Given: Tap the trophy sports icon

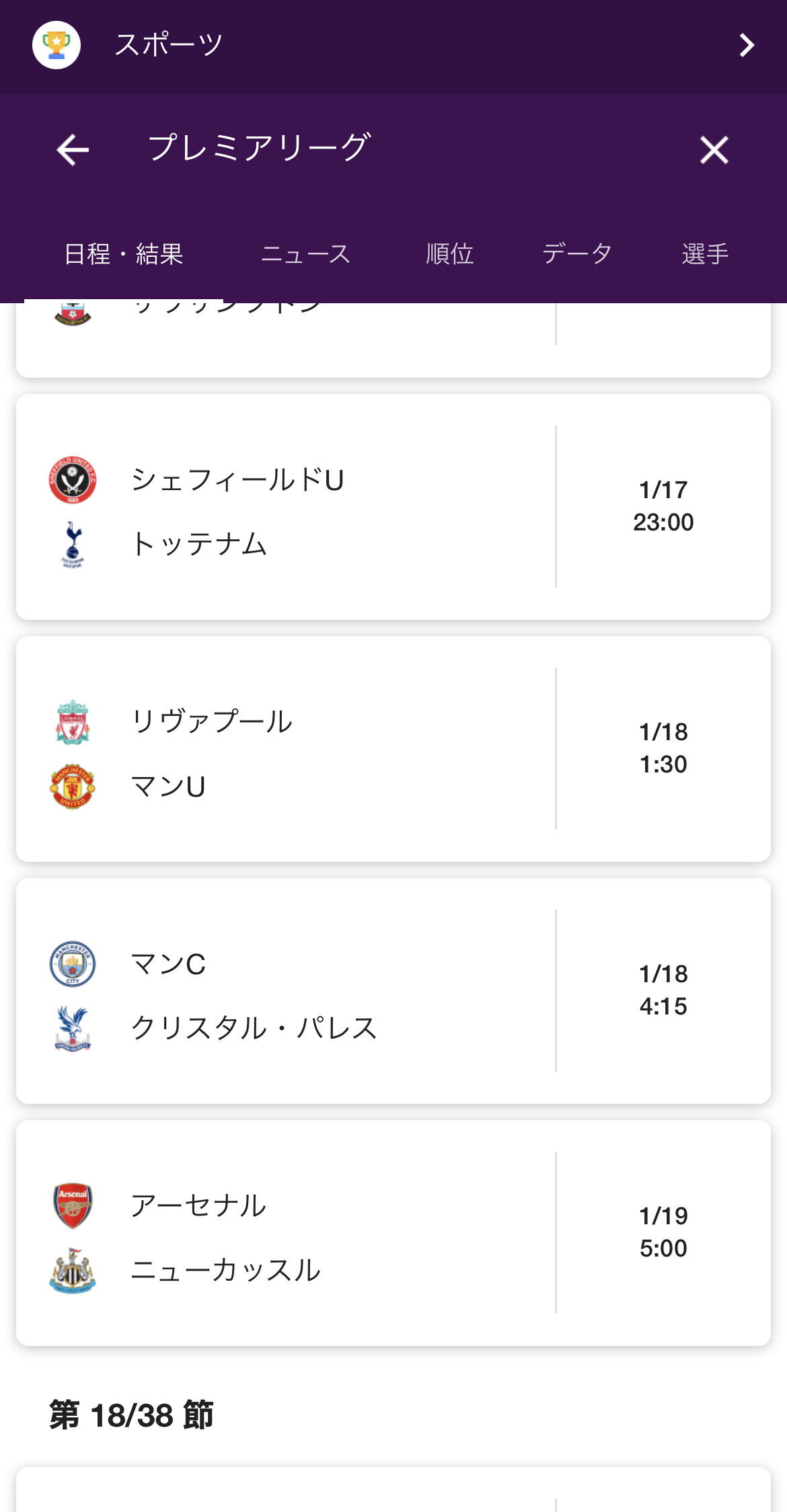Looking at the screenshot, I should (57, 45).
